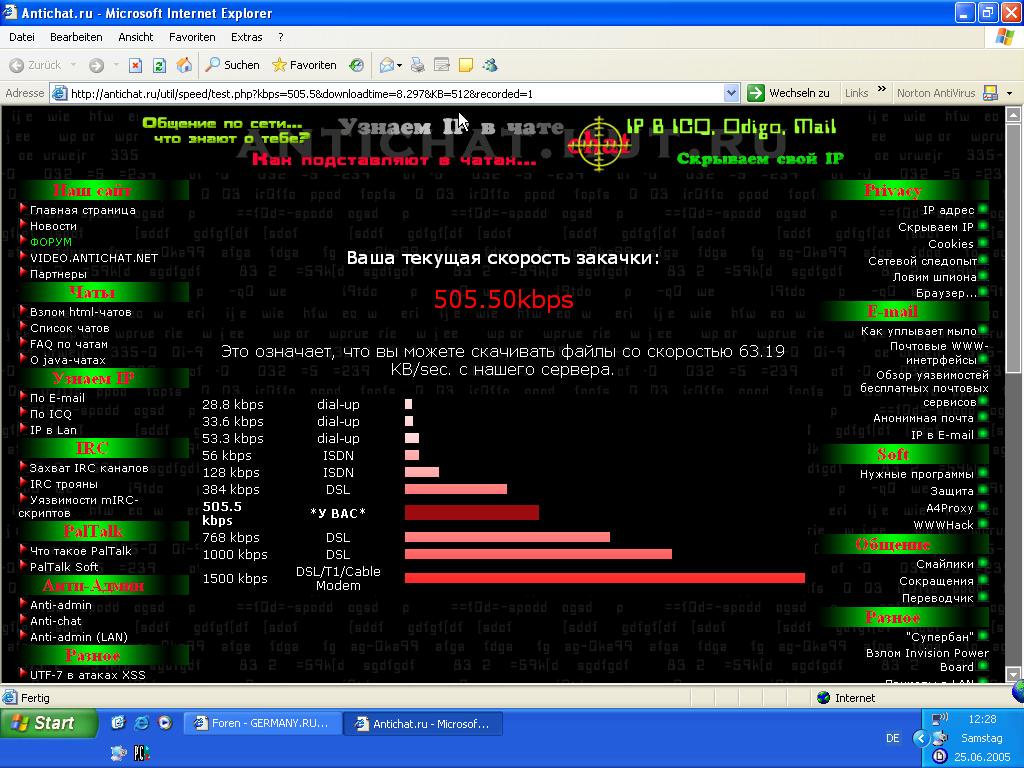Viewport: 1024px width, 768px height.
Task: Open the Взлом html-чатов link
Action: click(81, 312)
